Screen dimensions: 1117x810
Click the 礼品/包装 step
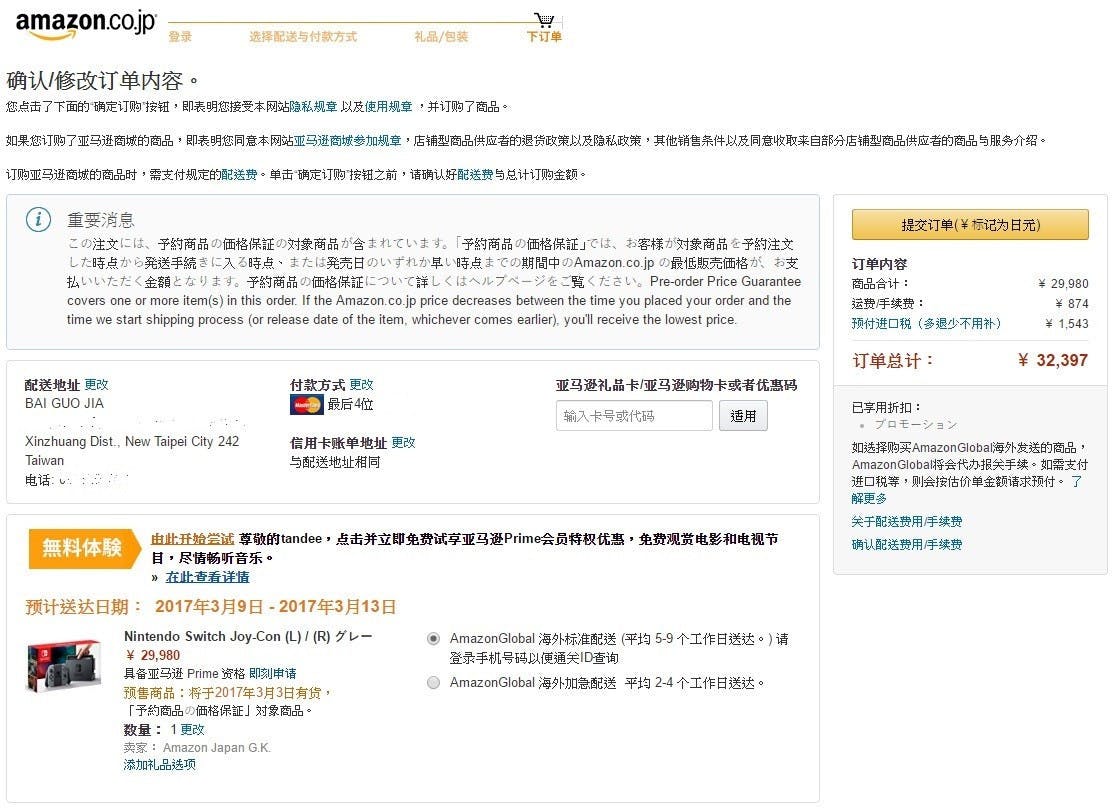click(441, 36)
